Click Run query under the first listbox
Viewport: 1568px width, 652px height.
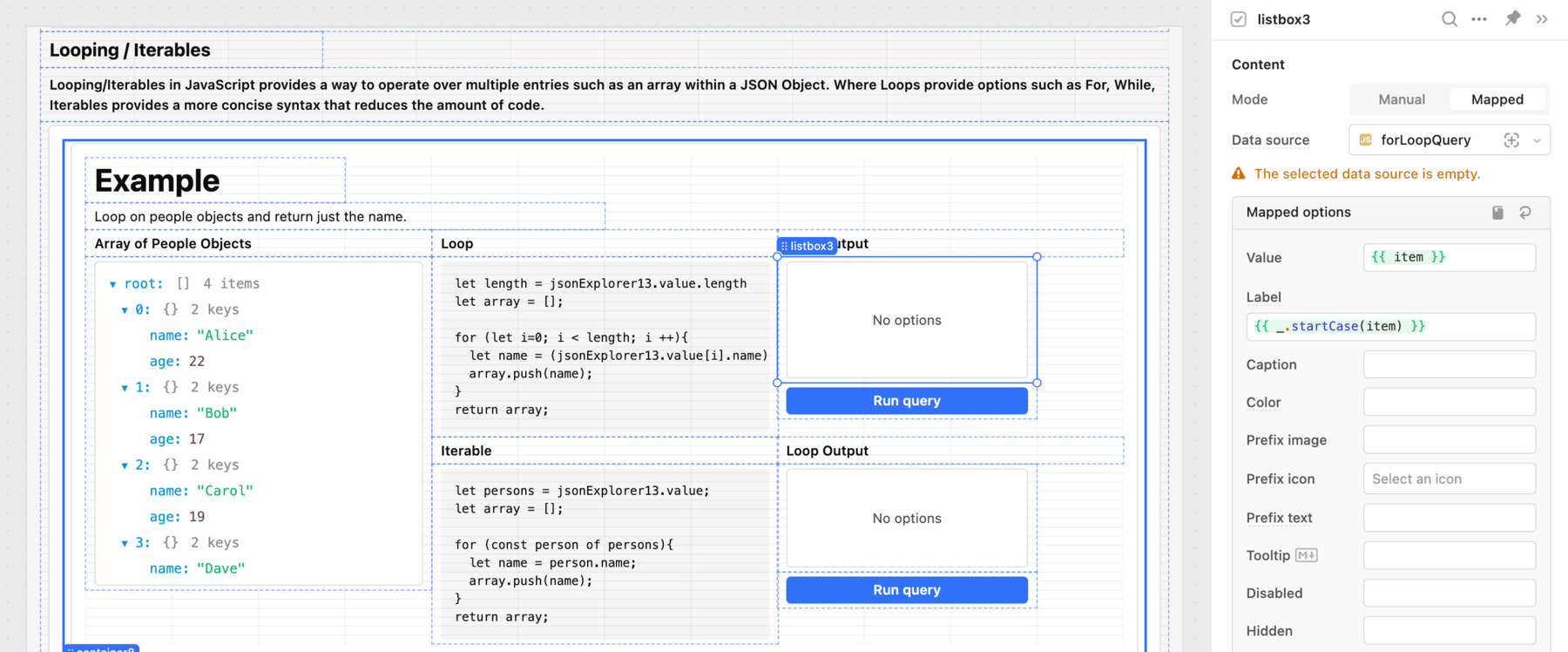(x=907, y=401)
